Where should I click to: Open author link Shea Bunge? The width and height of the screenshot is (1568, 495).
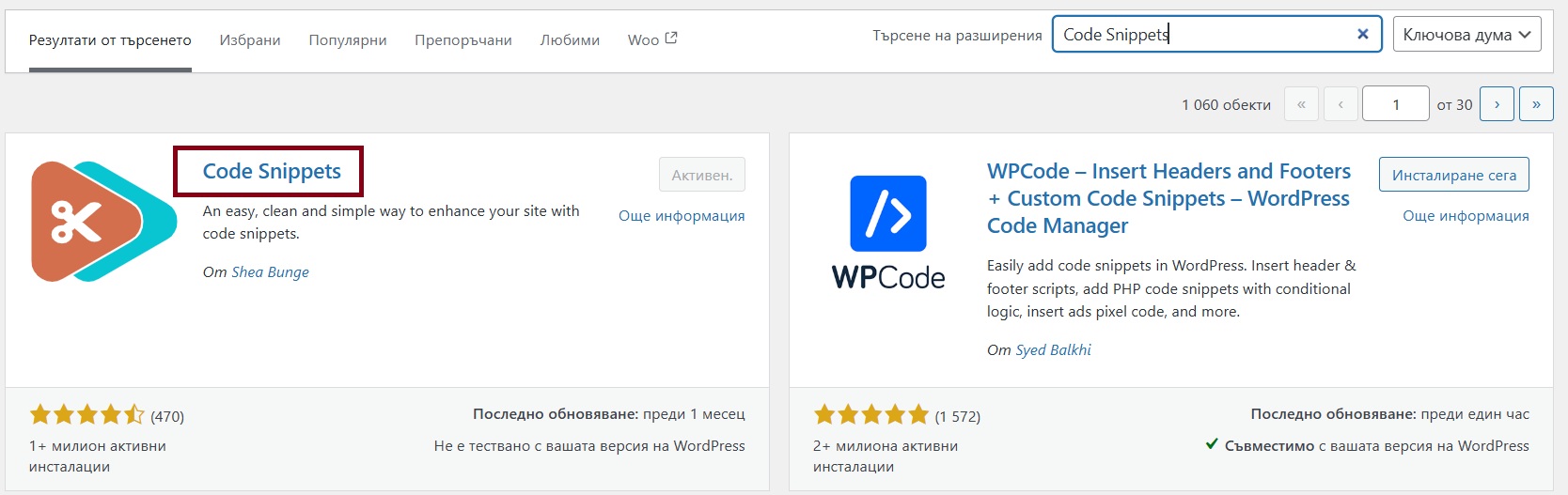(x=270, y=271)
